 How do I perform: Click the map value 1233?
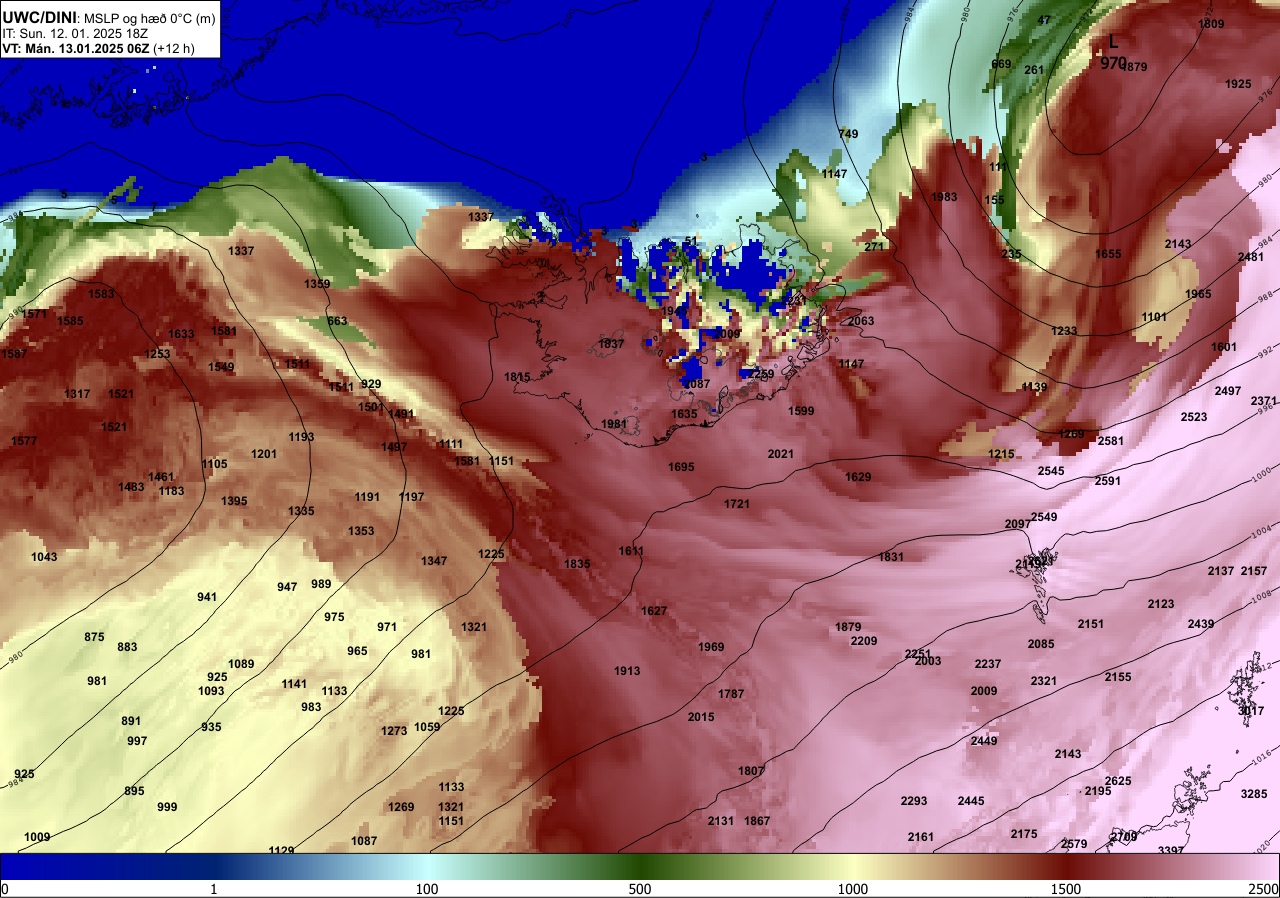coord(1064,331)
